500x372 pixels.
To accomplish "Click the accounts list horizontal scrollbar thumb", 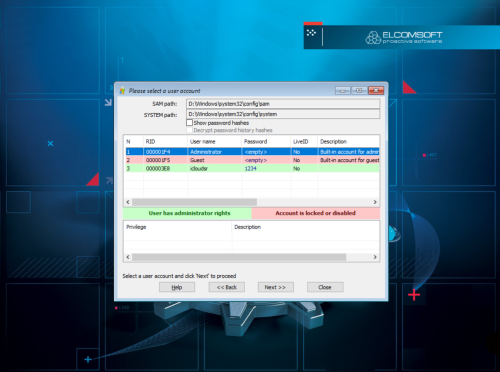I will 194,202.
